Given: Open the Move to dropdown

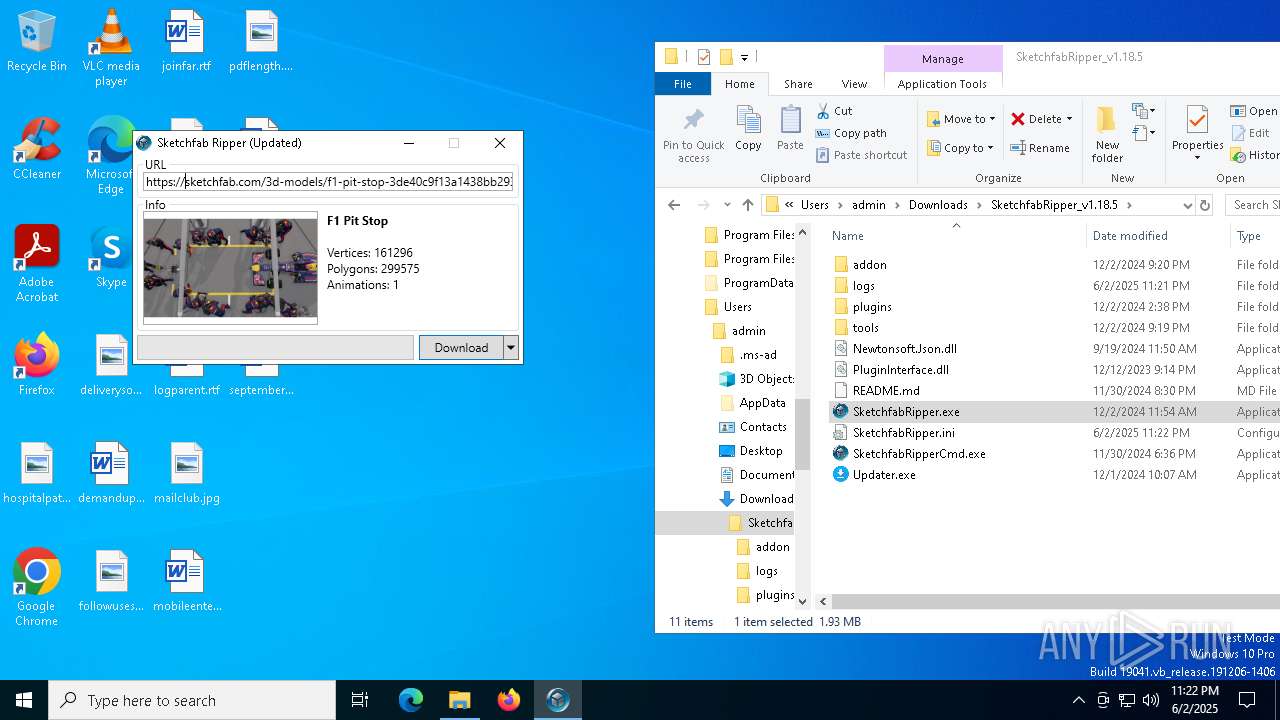Looking at the screenshot, I should pyautogui.click(x=961, y=118).
